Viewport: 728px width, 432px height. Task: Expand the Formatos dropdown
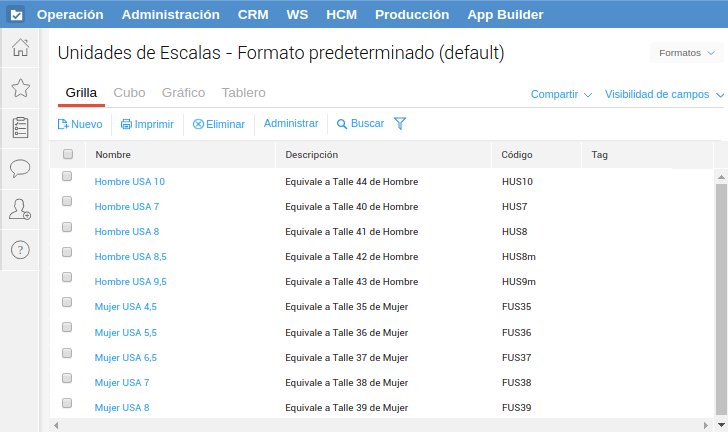pyautogui.click(x=686, y=53)
